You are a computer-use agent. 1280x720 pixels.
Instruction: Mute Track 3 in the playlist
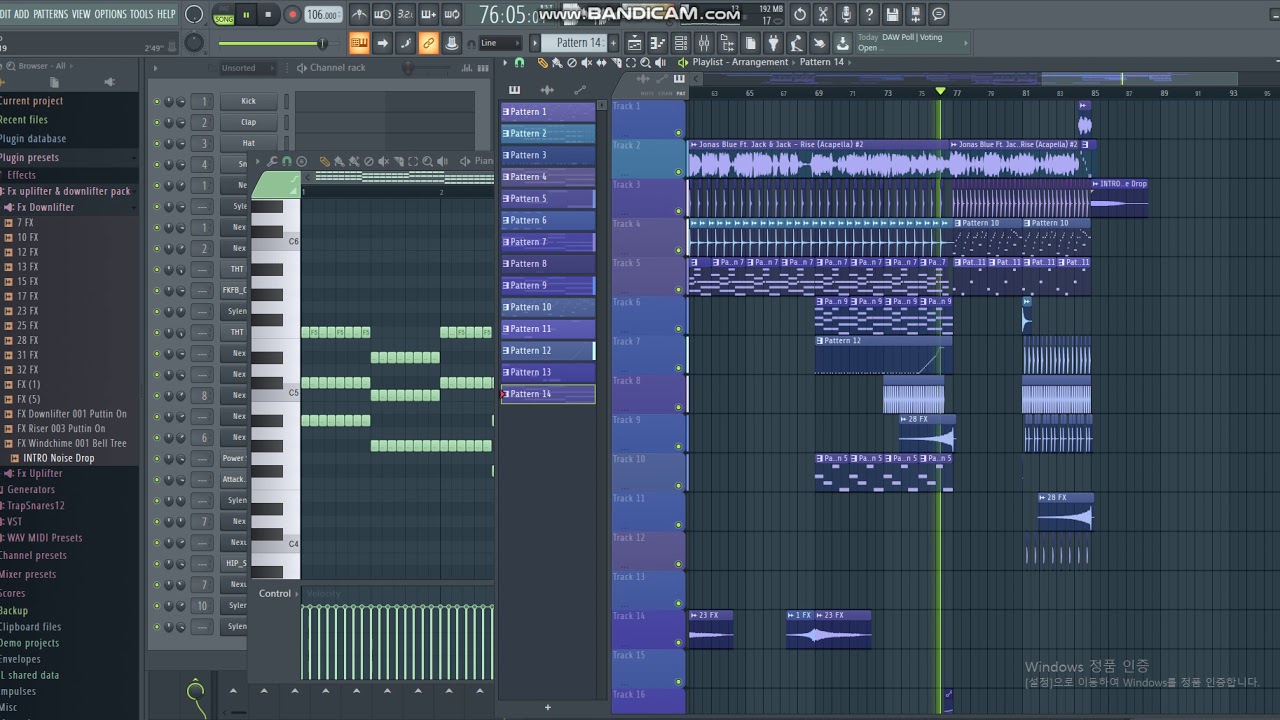click(x=678, y=211)
